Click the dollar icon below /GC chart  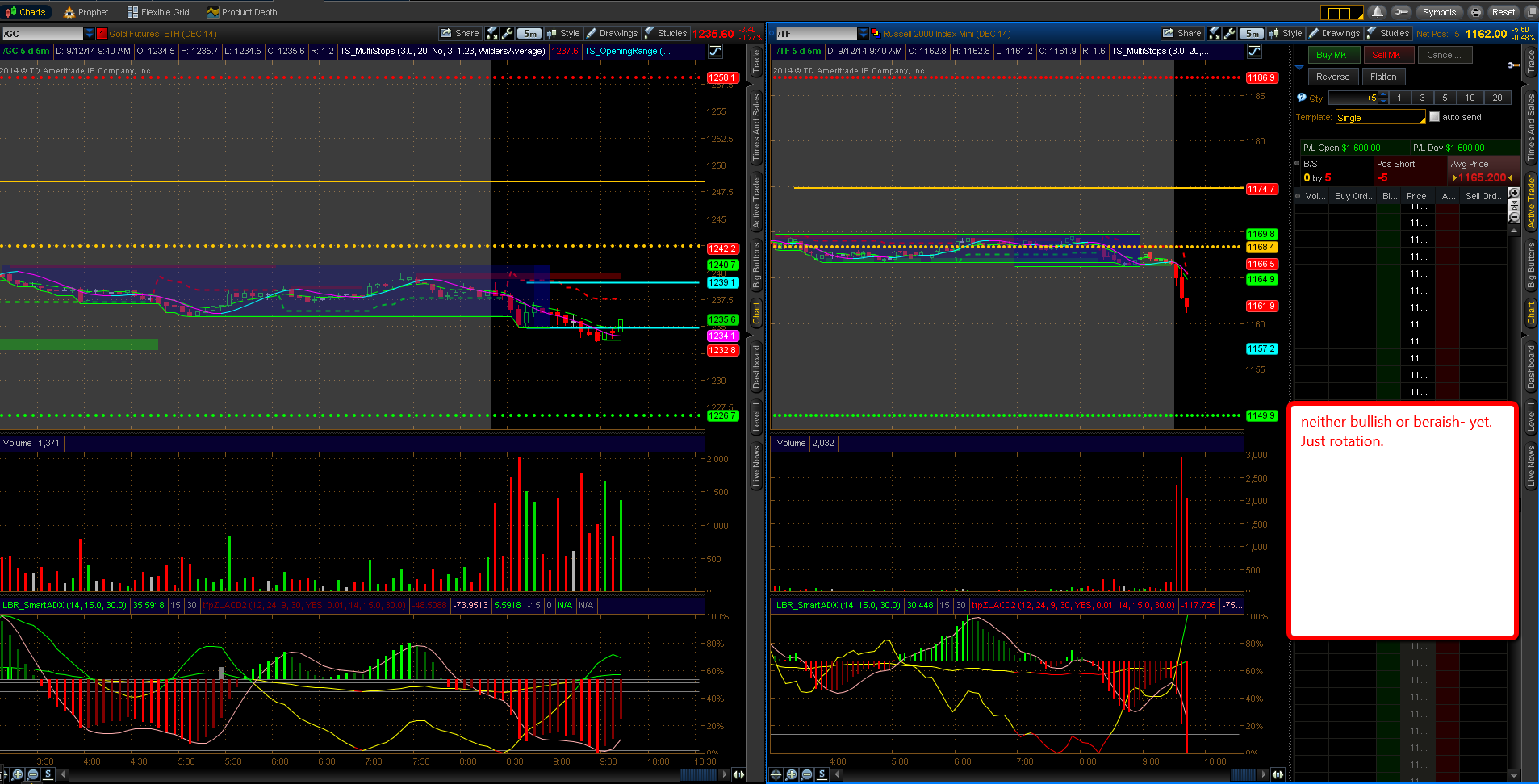pos(48,774)
